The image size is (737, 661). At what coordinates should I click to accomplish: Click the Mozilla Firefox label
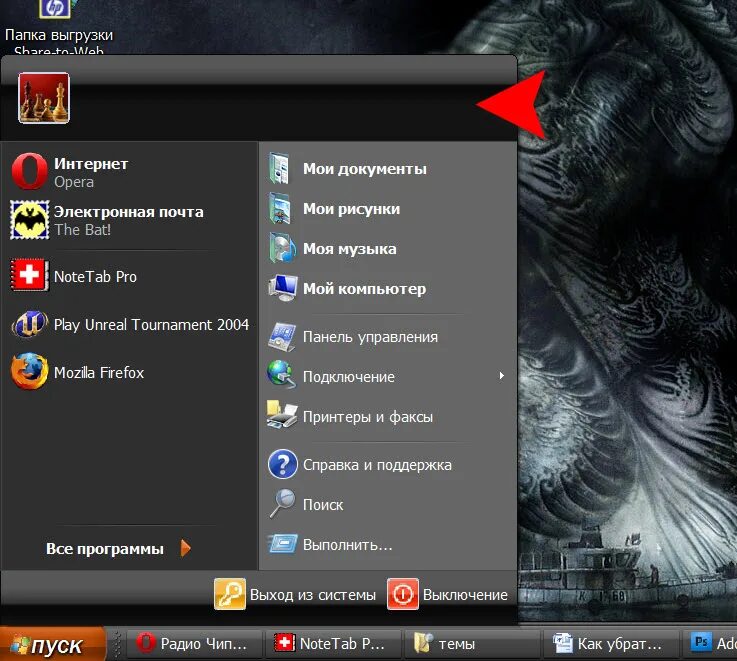pos(99,373)
